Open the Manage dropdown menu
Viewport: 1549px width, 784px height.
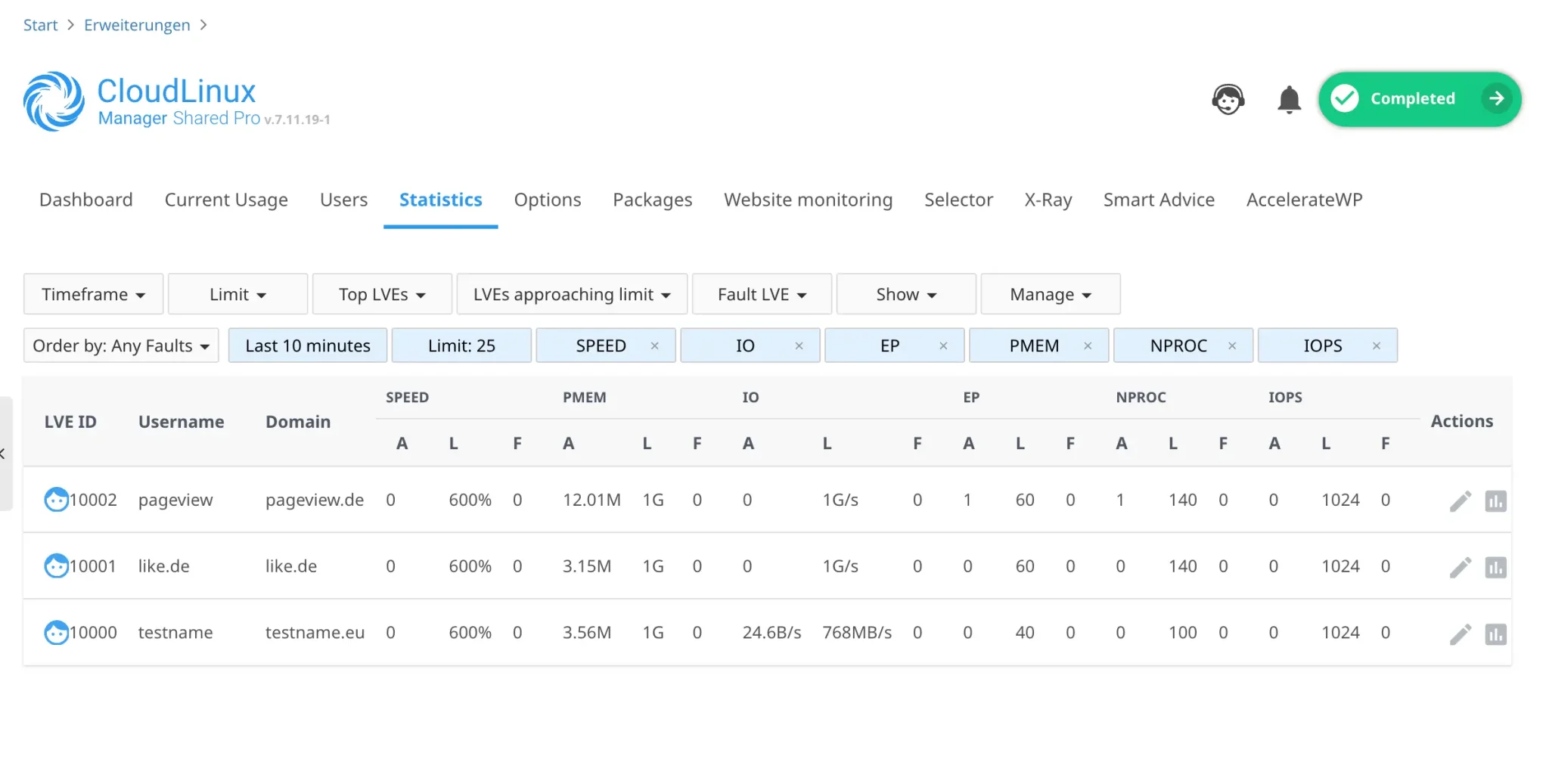click(x=1050, y=294)
